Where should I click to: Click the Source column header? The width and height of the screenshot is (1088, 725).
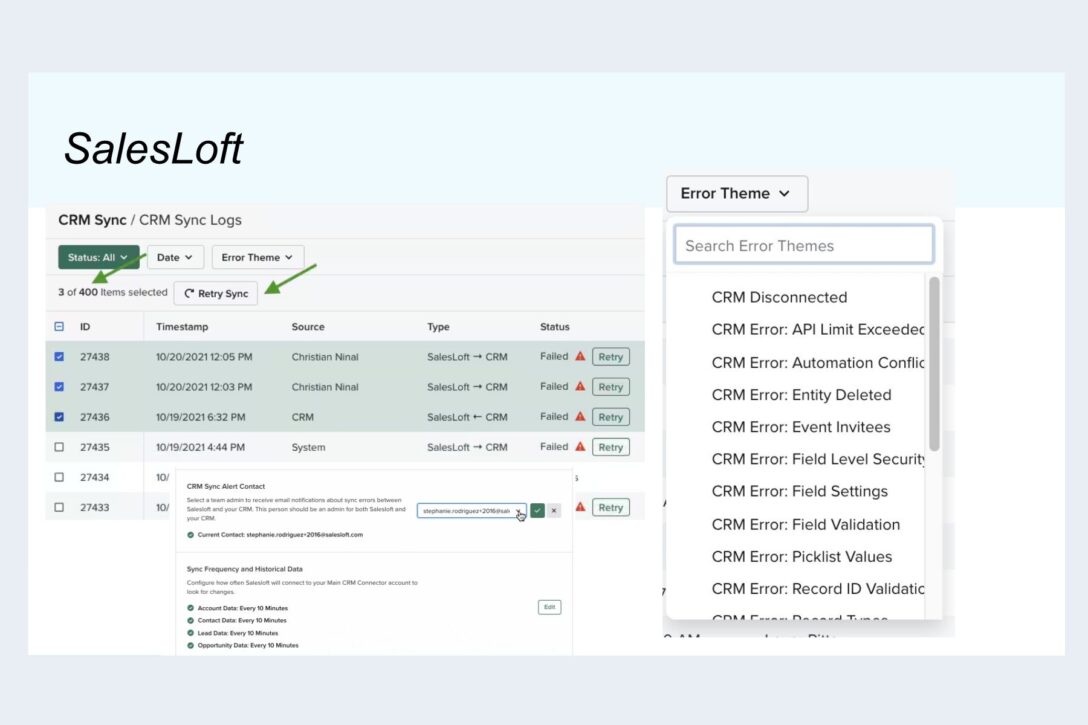point(307,327)
